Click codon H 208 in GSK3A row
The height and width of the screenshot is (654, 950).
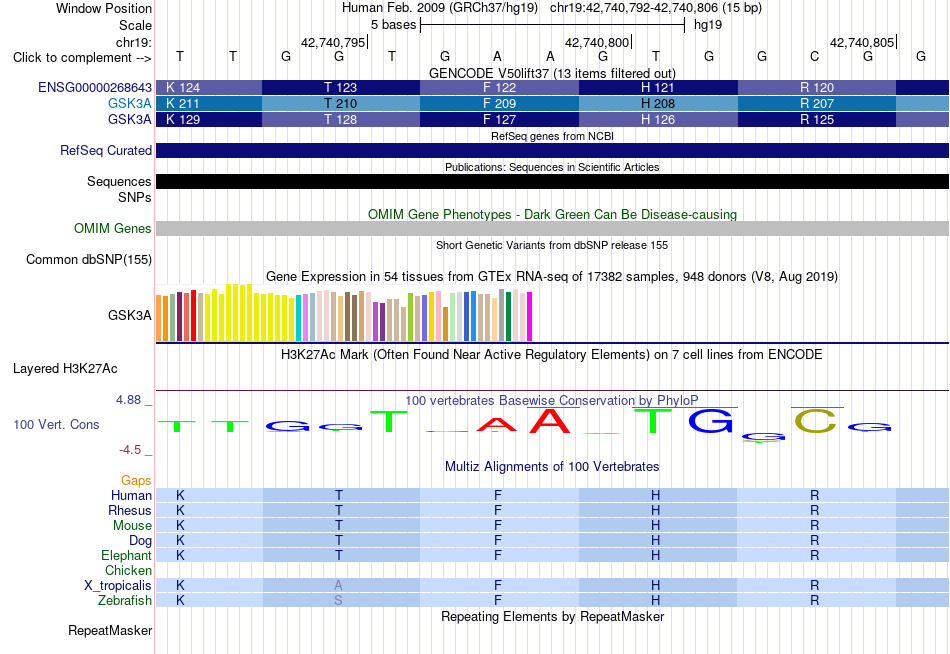[x=659, y=104]
